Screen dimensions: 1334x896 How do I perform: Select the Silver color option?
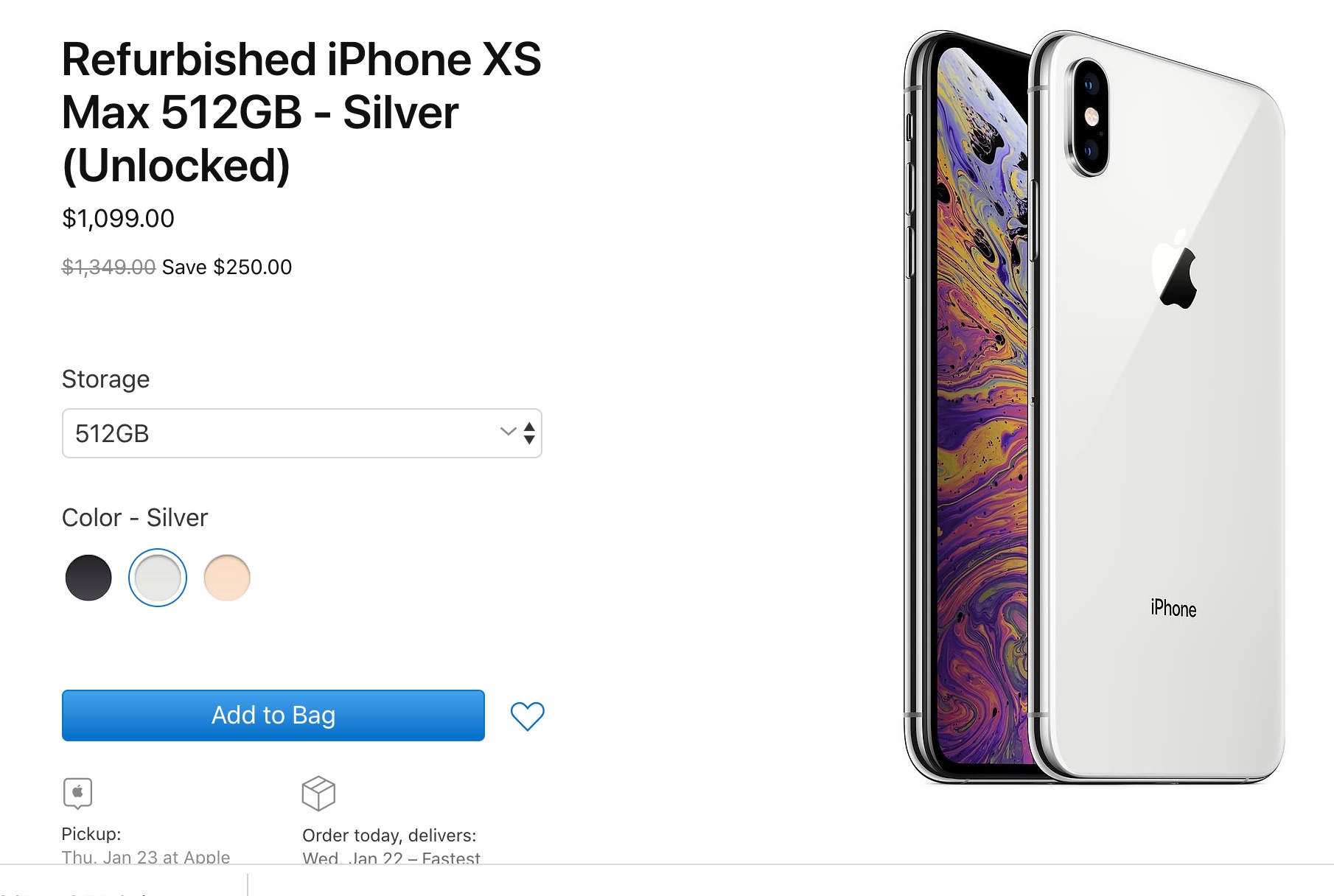(x=158, y=578)
